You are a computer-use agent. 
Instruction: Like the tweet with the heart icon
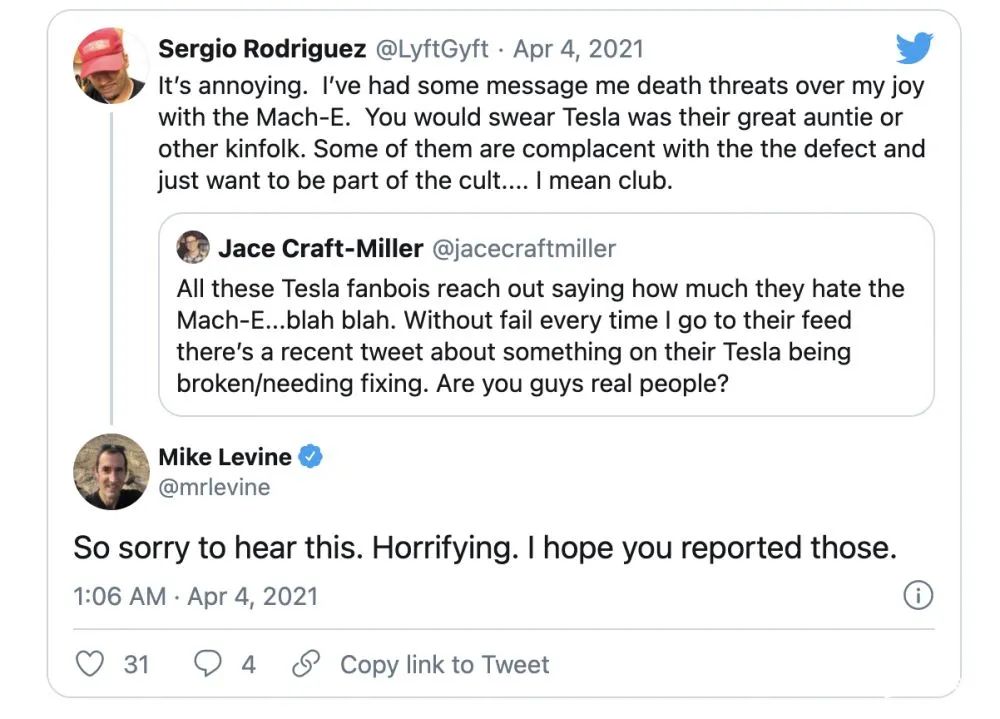coord(90,664)
